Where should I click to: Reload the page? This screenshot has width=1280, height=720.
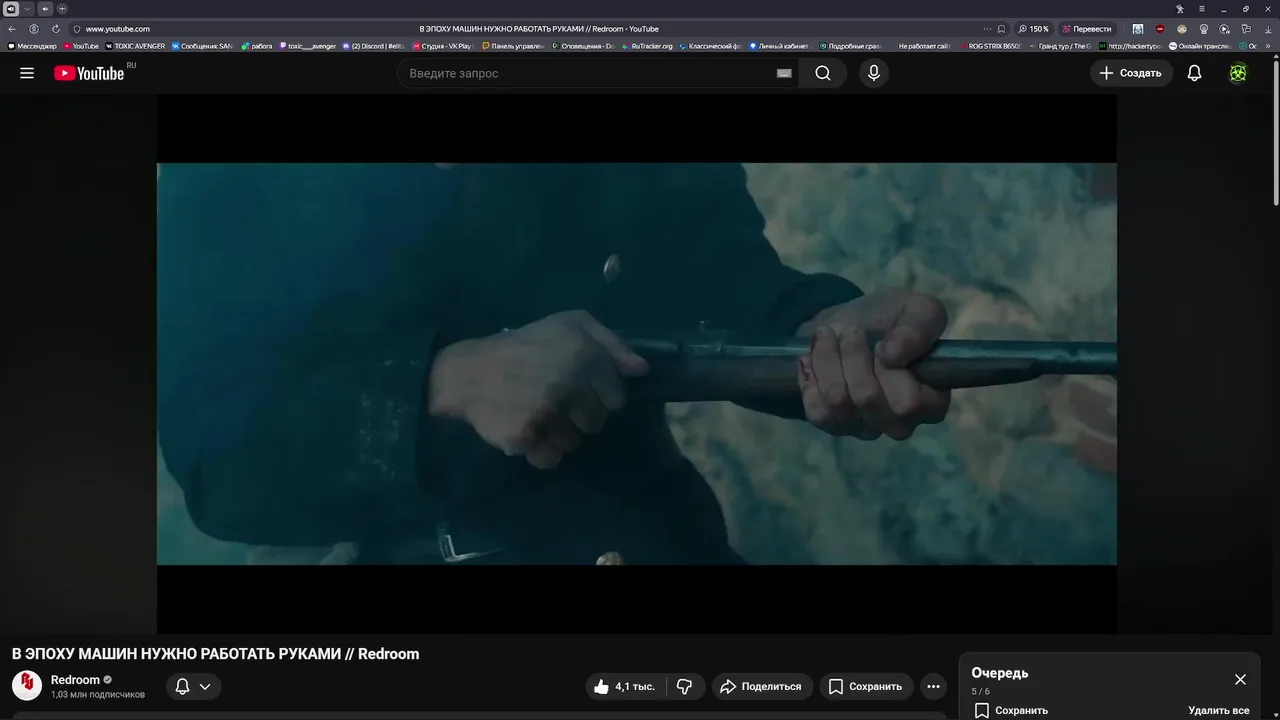56,29
